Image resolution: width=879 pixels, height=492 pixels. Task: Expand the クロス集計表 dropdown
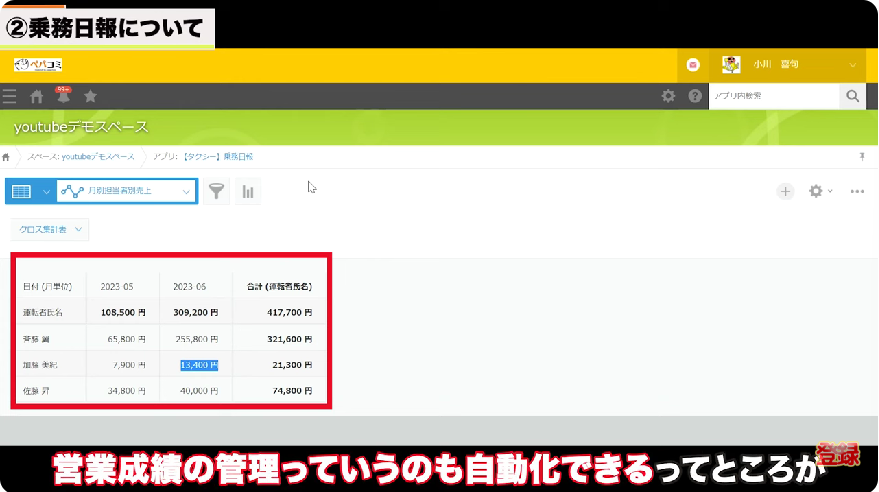pyautogui.click(x=50, y=229)
